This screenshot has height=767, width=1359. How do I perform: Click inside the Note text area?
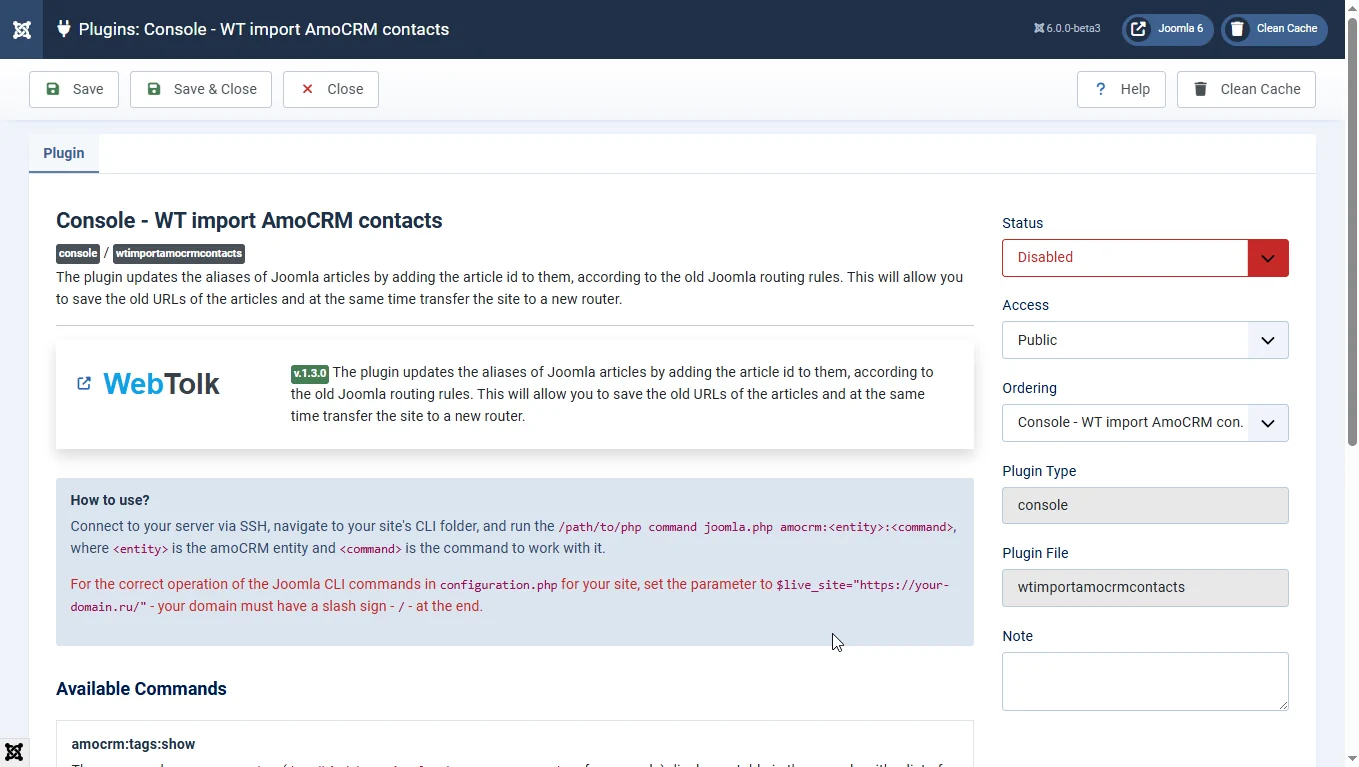(x=1144, y=681)
